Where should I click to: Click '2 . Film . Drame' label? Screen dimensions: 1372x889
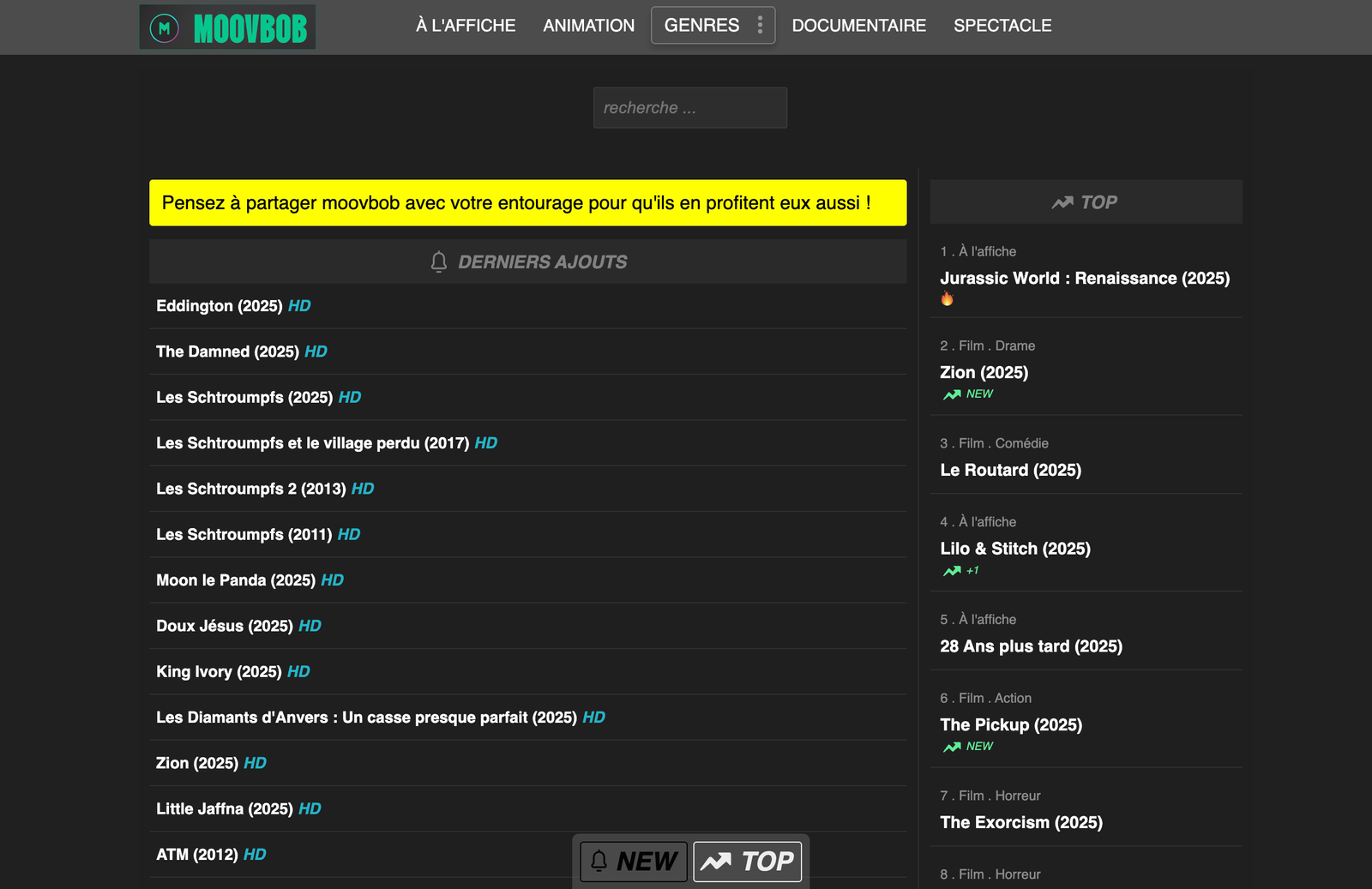987,345
